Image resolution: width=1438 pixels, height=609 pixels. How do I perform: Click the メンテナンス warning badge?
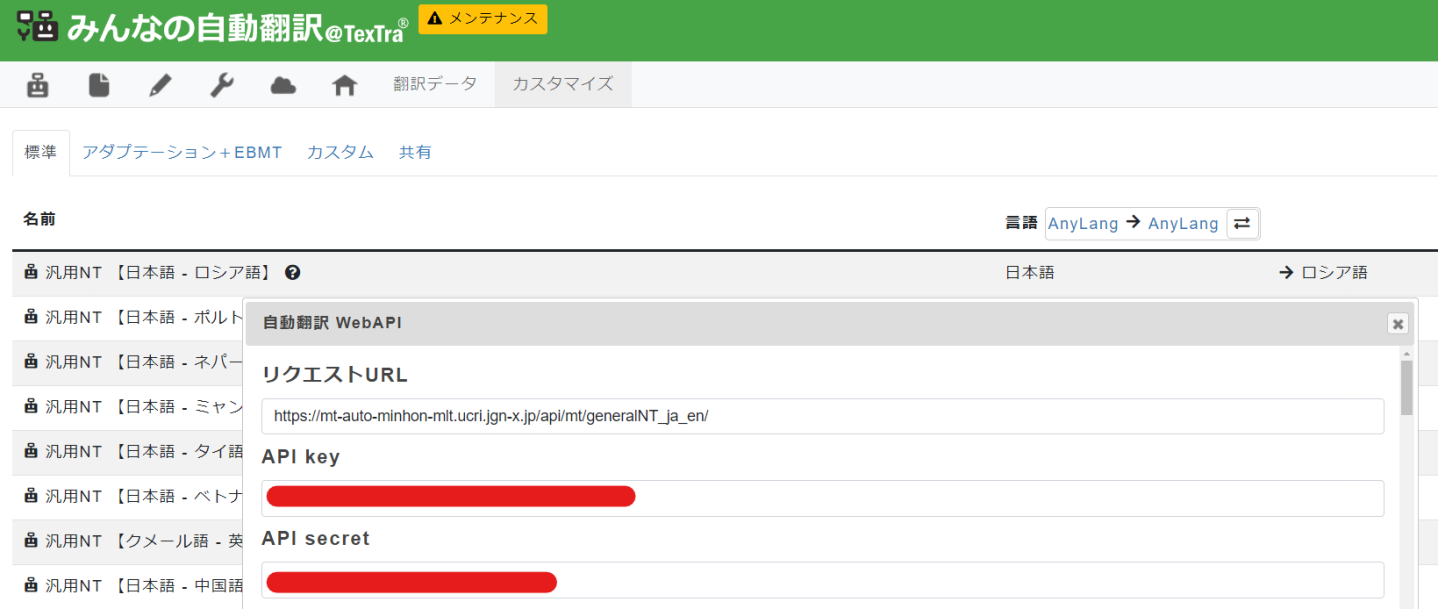pyautogui.click(x=483, y=19)
